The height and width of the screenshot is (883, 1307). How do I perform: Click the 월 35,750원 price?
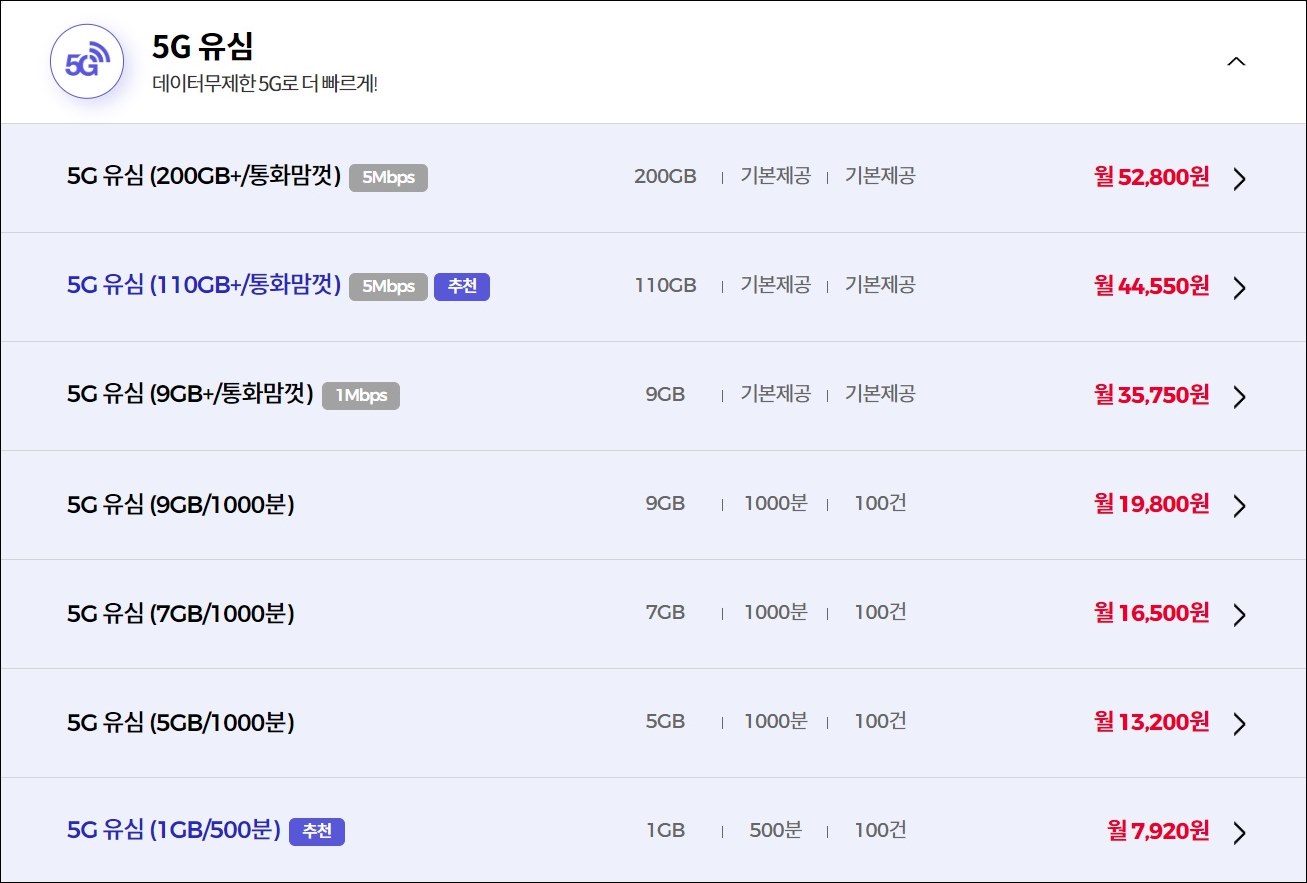[1152, 395]
